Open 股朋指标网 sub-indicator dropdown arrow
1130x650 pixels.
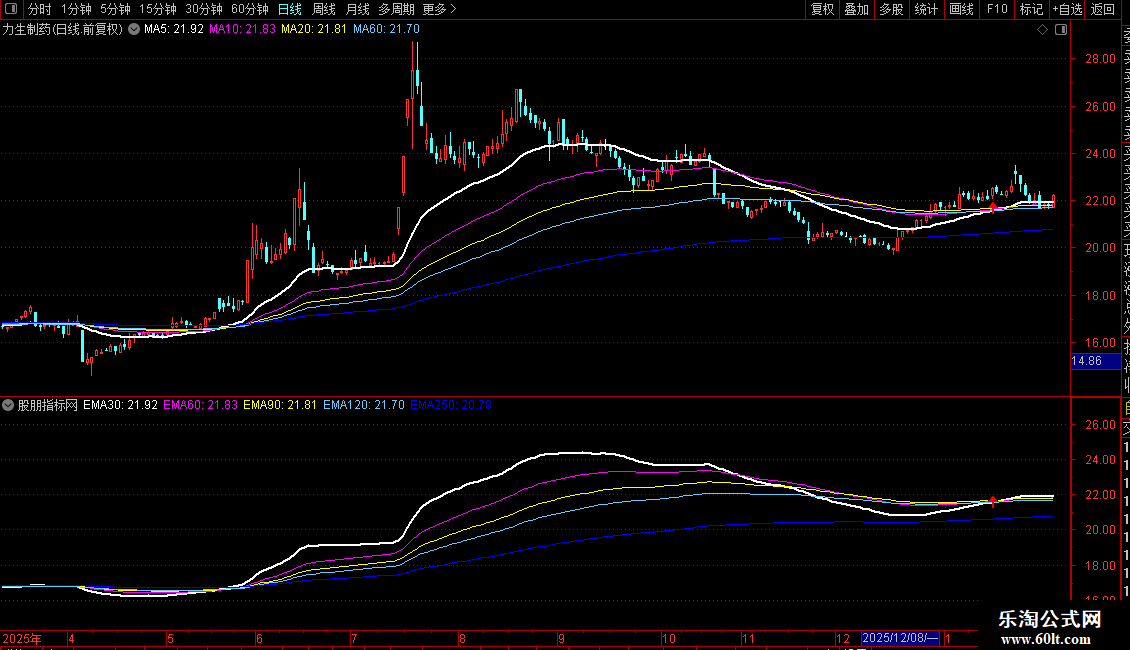pos(9,406)
